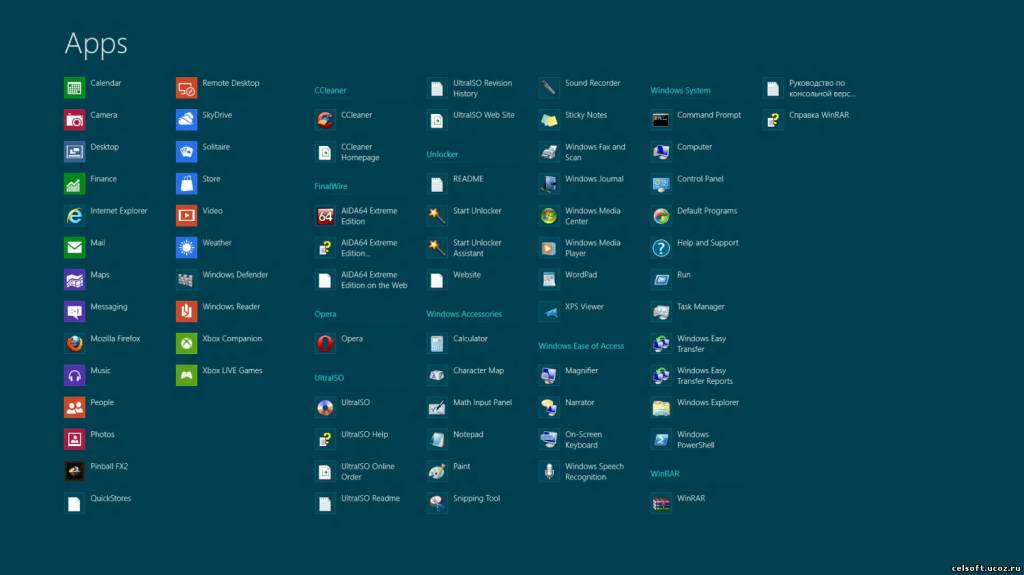Launch Pinball FX2 icon

point(74,471)
